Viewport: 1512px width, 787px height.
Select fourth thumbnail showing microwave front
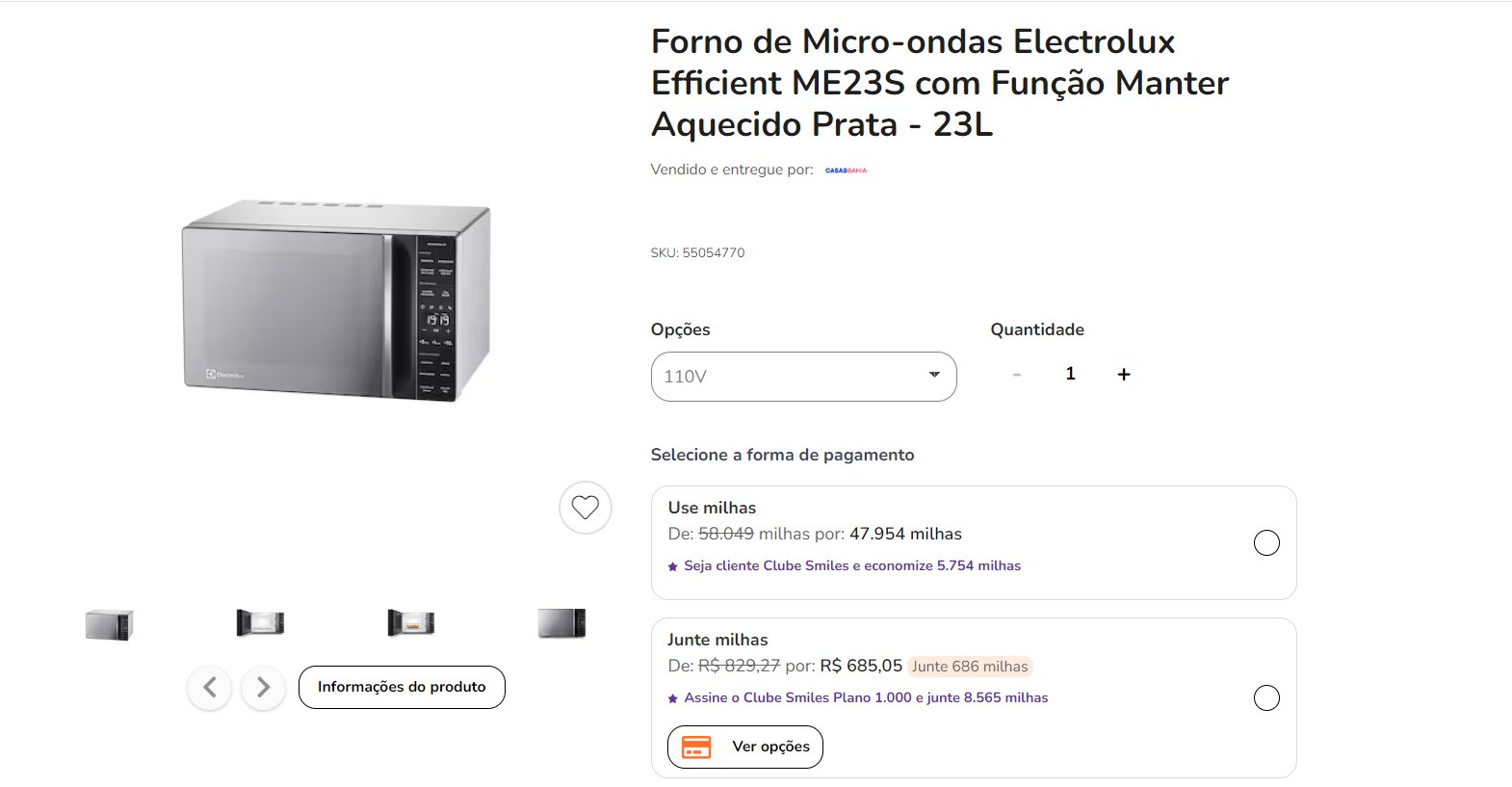coord(561,623)
